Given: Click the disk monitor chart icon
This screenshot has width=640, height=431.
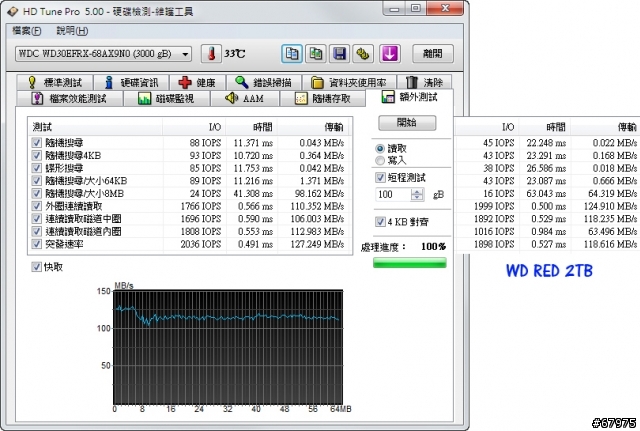Looking at the screenshot, I should click(x=144, y=98).
